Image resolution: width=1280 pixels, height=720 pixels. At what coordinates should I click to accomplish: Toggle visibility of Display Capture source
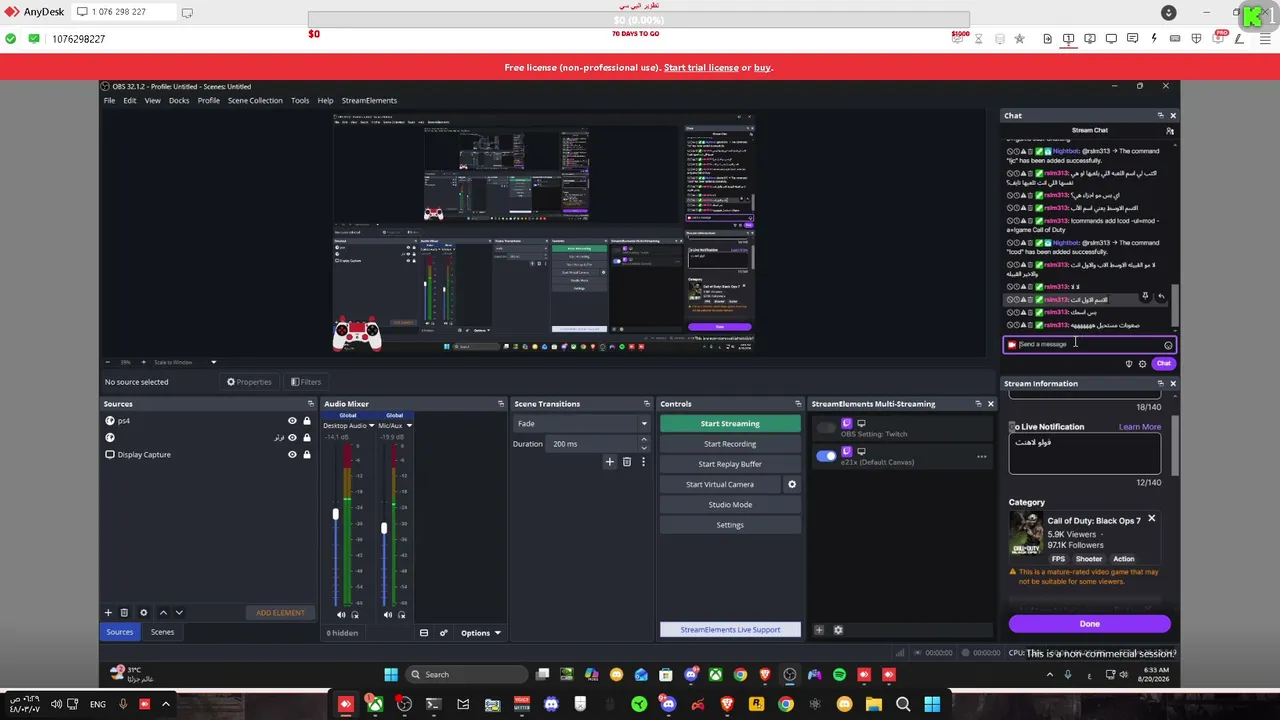coord(292,455)
